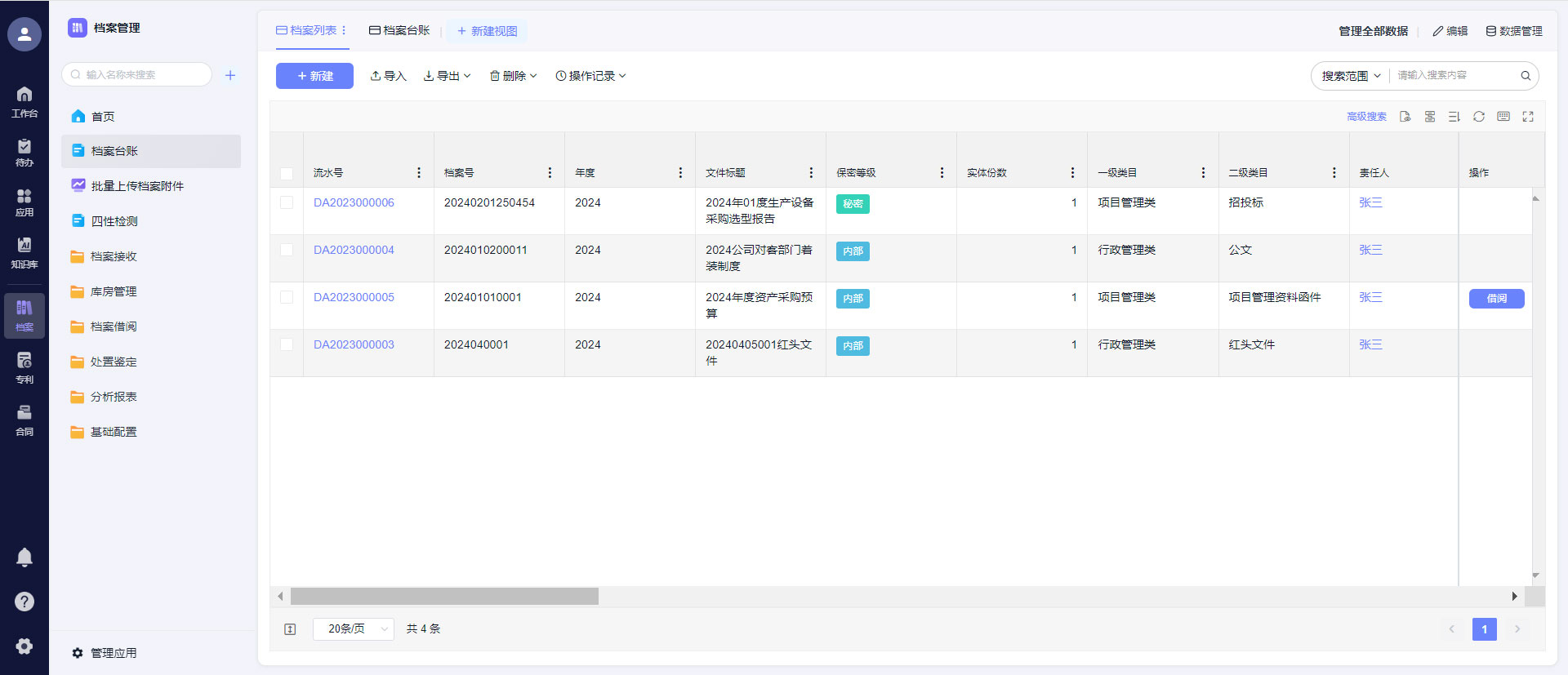The height and width of the screenshot is (675, 1568).
Task: Enter fullscreen with the expand icon
Action: tap(1527, 117)
